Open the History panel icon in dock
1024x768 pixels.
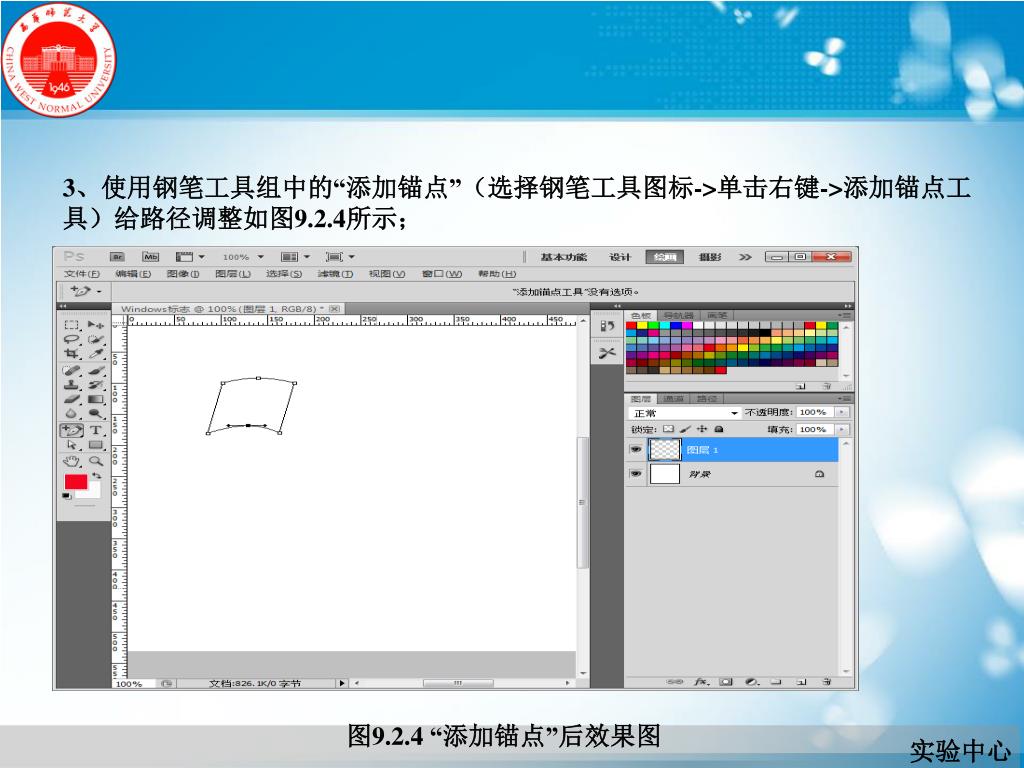click(607, 326)
